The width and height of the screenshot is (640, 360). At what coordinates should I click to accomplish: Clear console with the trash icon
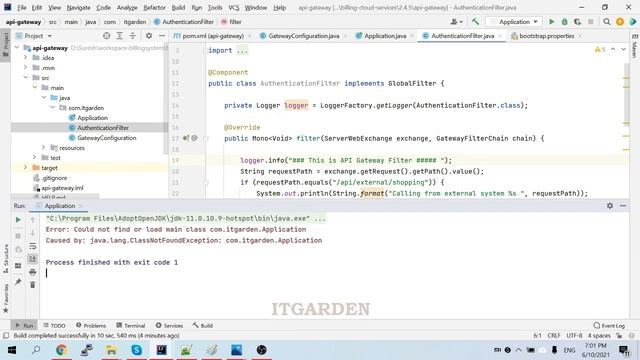(33, 284)
